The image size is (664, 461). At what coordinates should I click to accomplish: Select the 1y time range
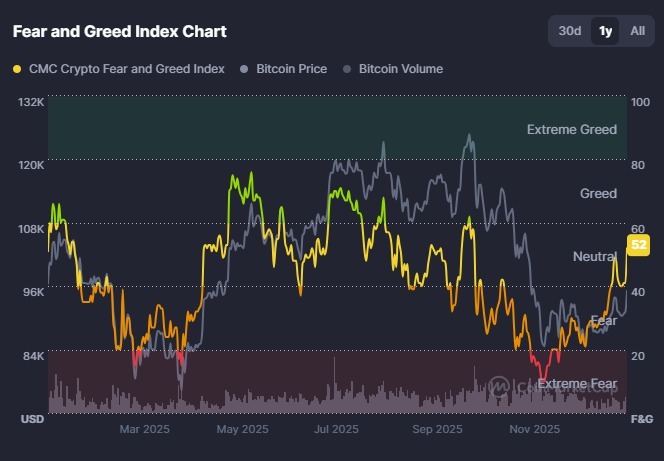[605, 31]
